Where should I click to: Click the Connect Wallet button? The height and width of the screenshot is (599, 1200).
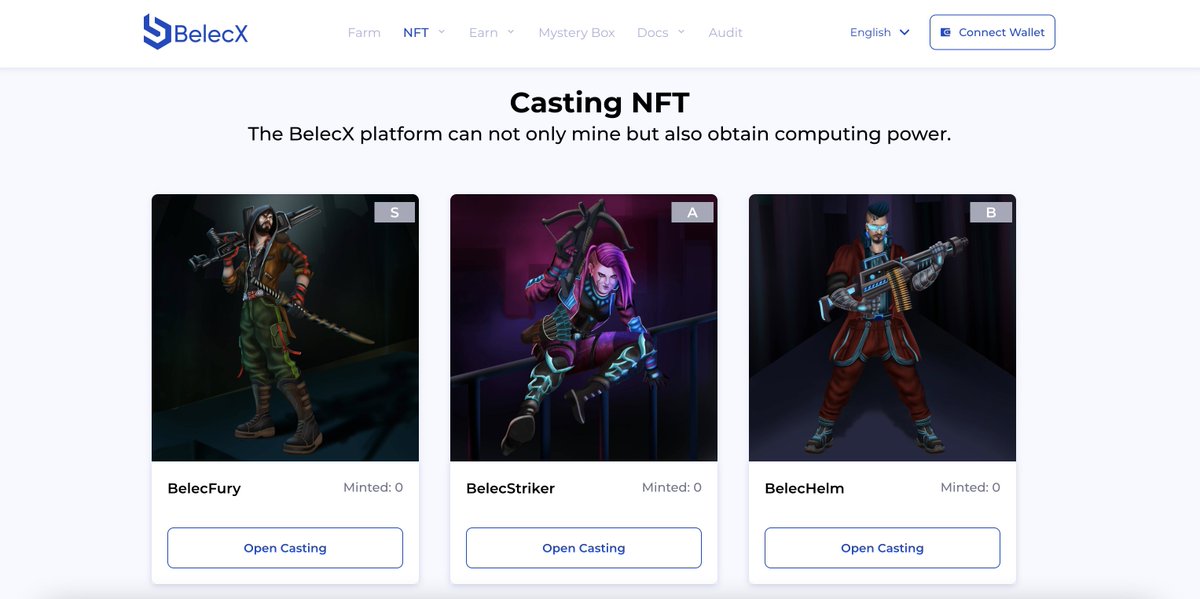point(992,32)
